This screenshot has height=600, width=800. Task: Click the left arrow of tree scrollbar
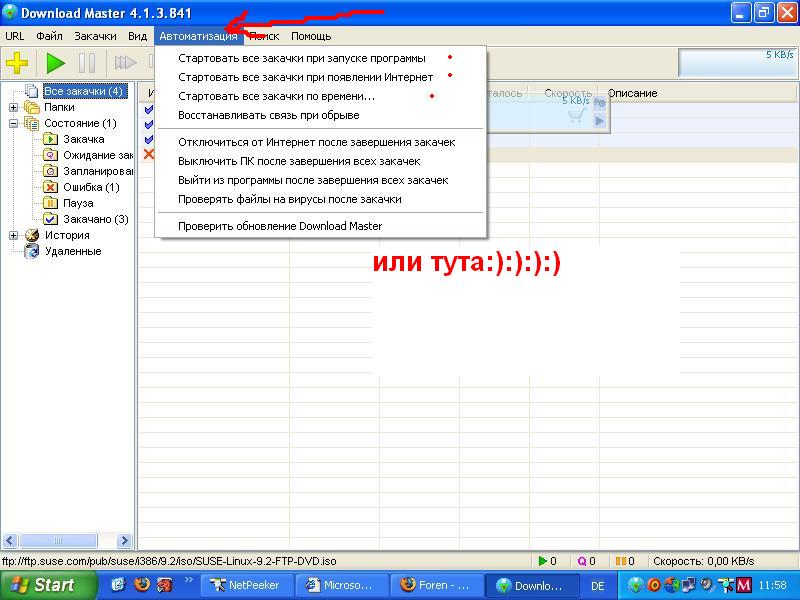coord(10,540)
